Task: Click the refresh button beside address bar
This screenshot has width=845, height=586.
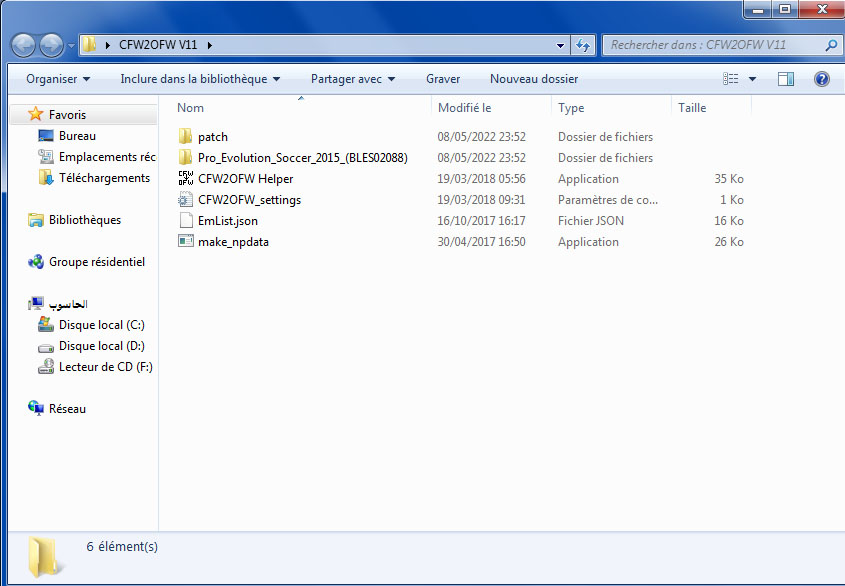Action: 584,45
